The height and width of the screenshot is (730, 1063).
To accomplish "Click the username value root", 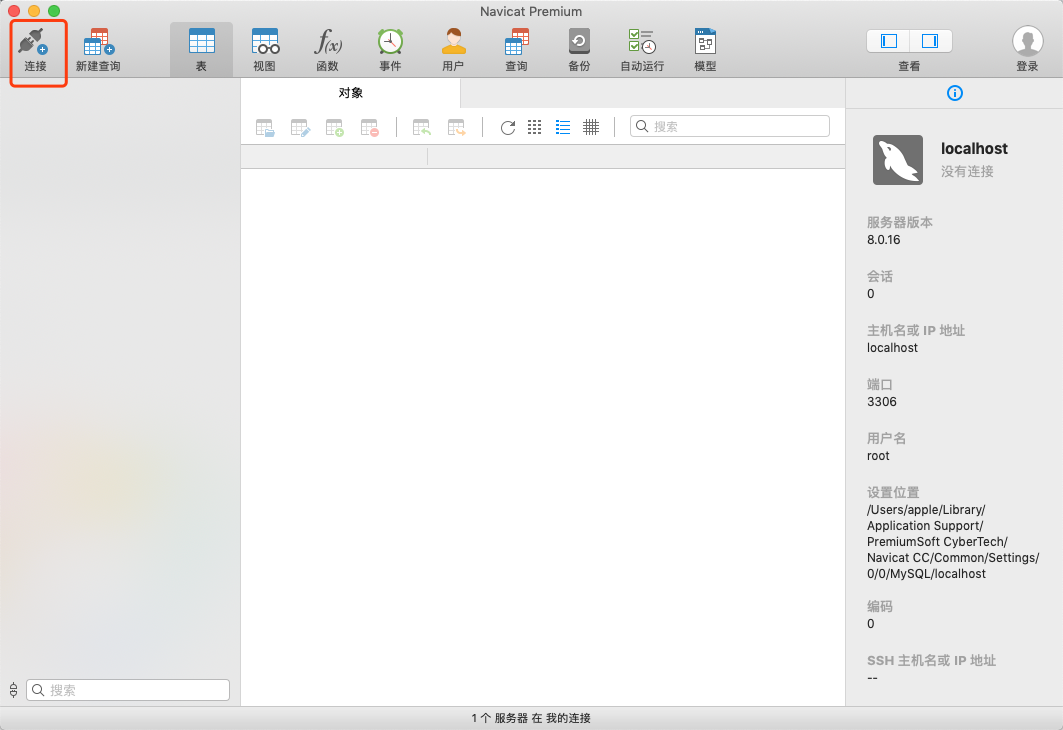I will (x=878, y=455).
